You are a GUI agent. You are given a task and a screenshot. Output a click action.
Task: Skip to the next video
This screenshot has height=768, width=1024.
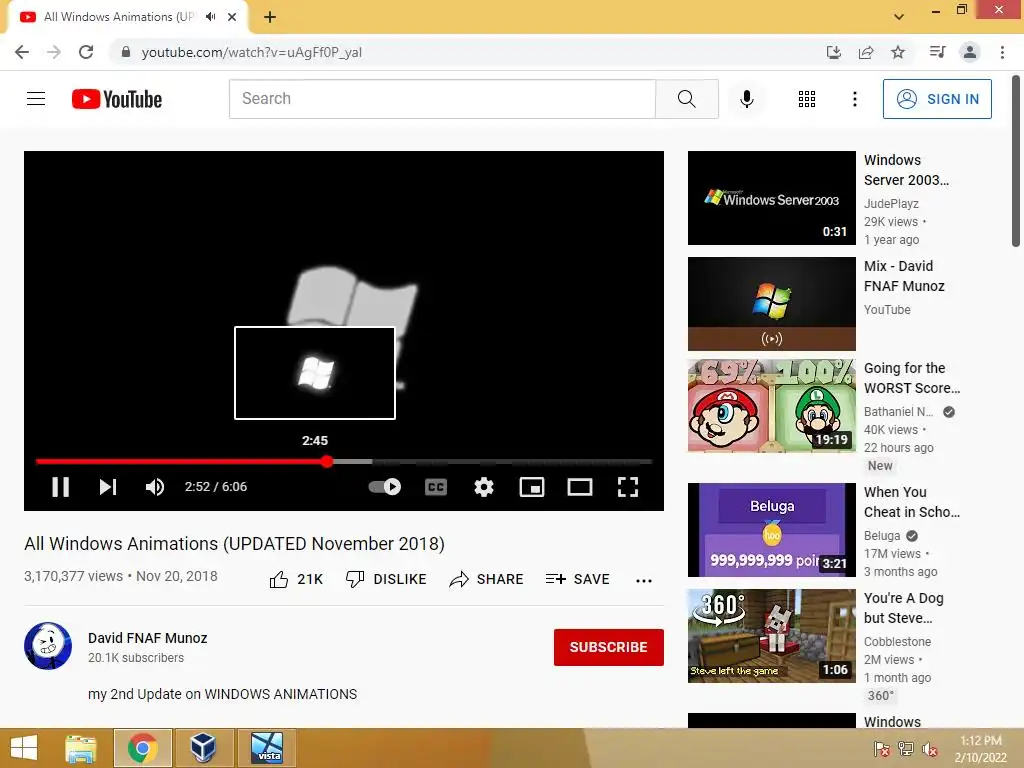click(108, 487)
